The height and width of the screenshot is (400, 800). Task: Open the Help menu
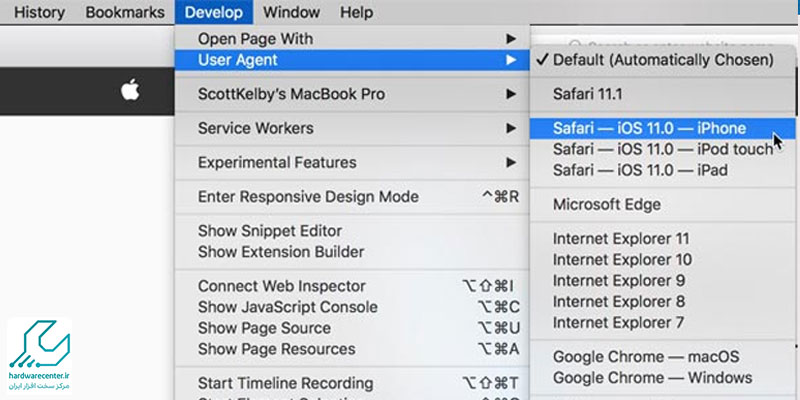pyautogui.click(x=356, y=12)
